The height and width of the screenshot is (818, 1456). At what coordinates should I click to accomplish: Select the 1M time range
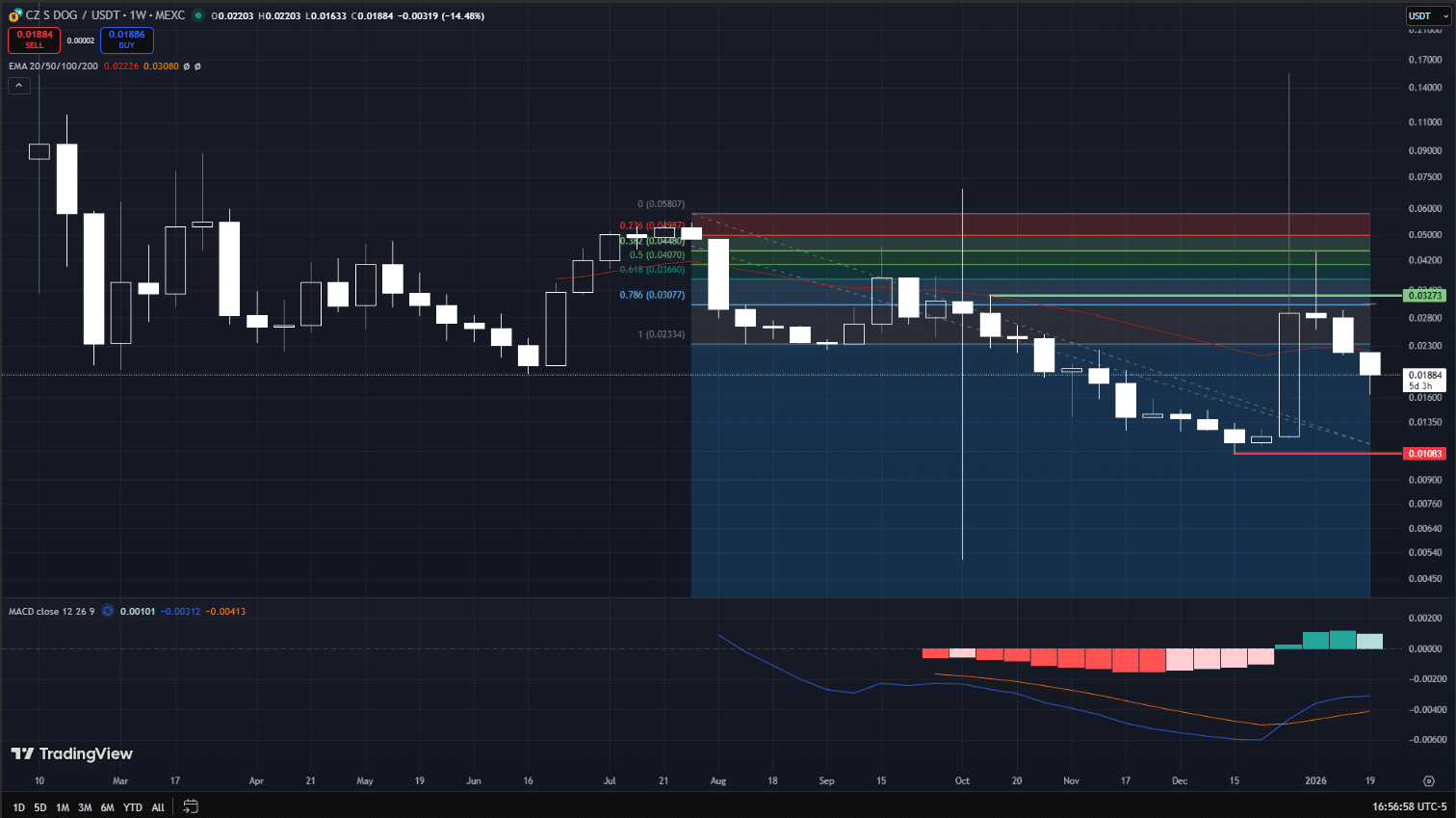[63, 807]
